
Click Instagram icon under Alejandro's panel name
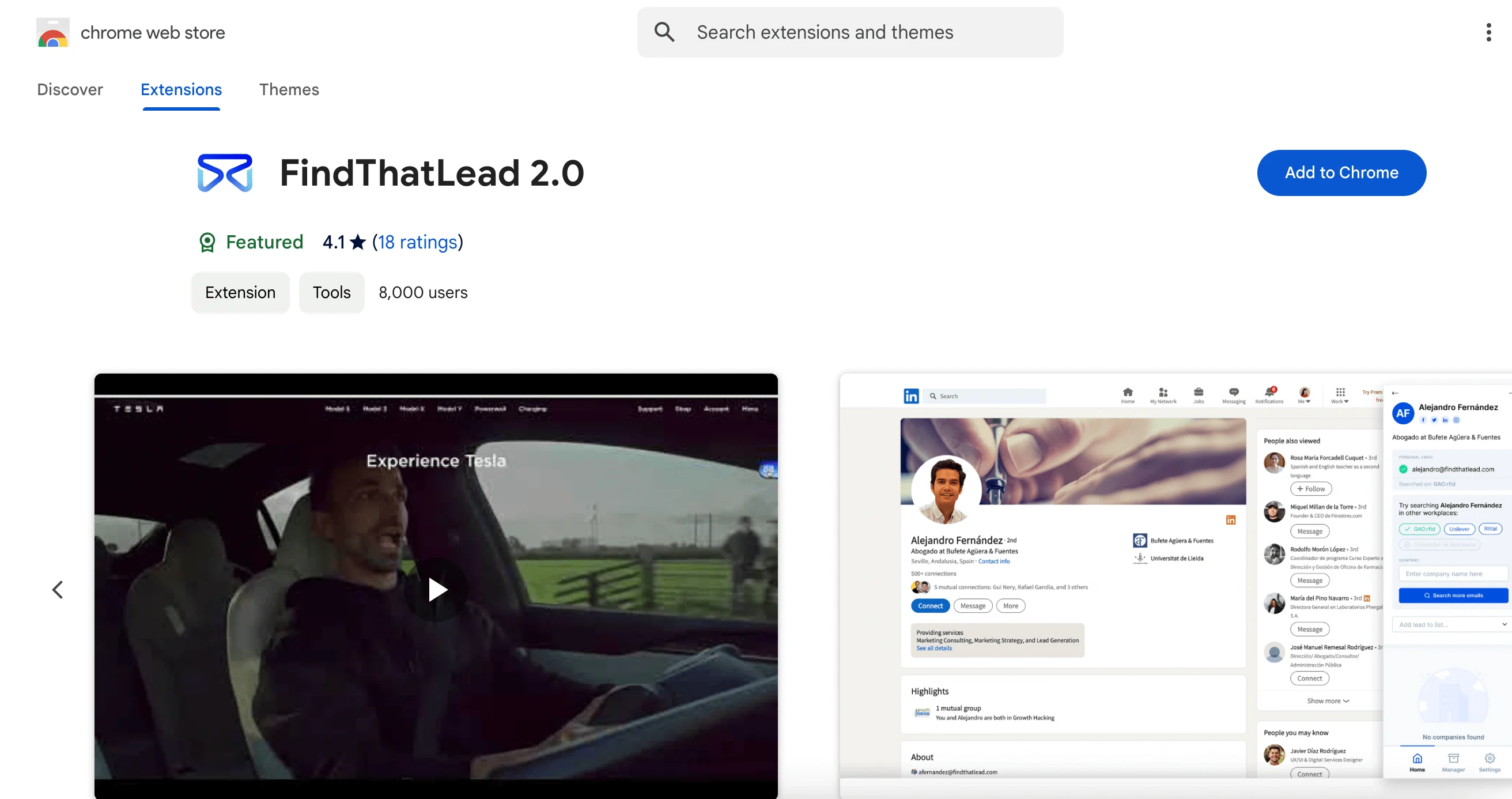(1456, 420)
